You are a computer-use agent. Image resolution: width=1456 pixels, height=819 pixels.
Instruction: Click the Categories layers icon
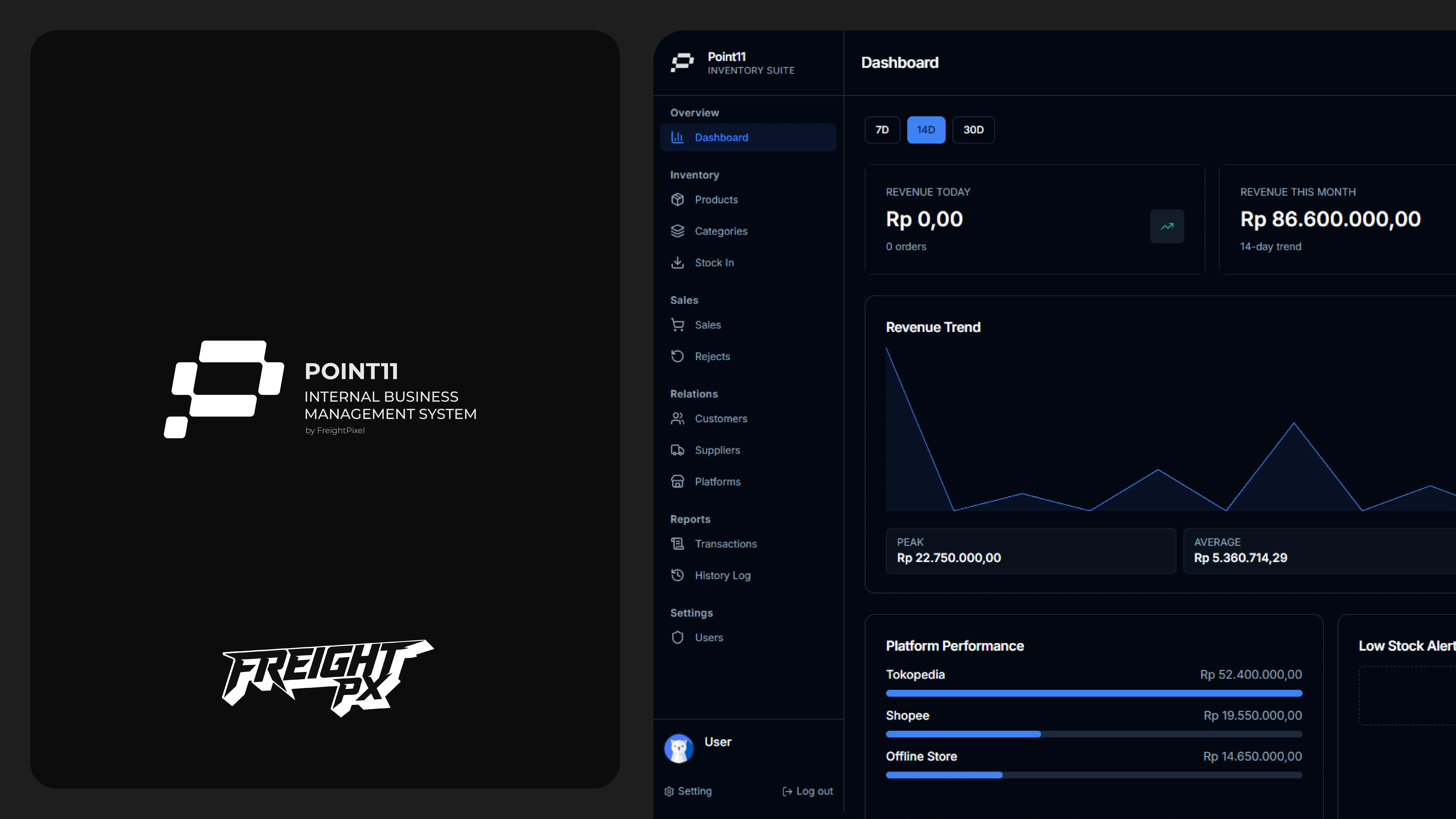tap(677, 231)
